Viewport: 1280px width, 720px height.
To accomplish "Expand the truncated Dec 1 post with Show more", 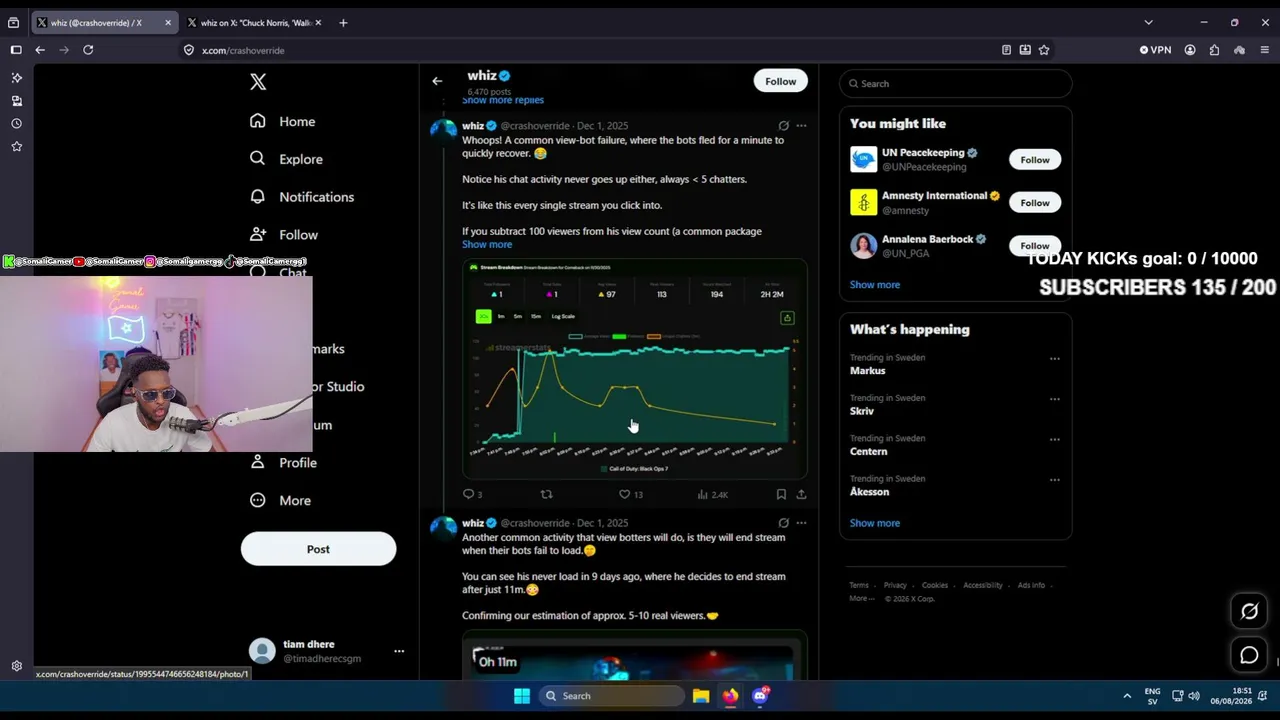I will pos(487,245).
